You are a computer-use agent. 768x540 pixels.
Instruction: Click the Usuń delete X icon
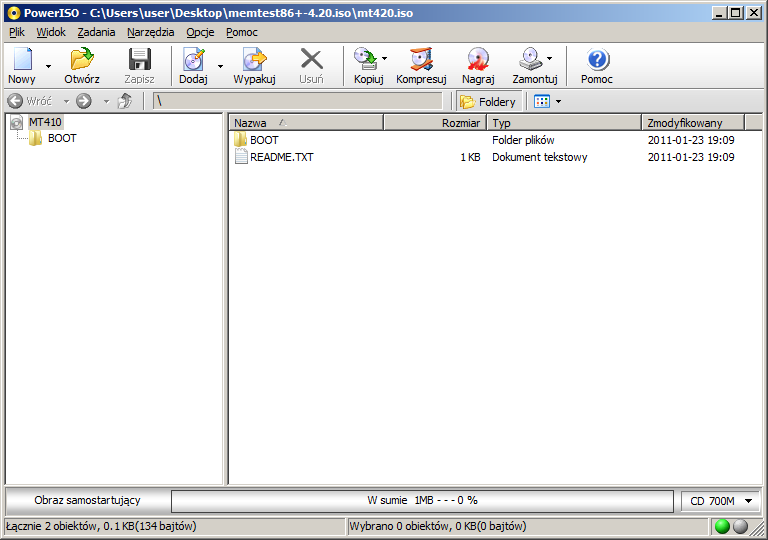(312, 59)
